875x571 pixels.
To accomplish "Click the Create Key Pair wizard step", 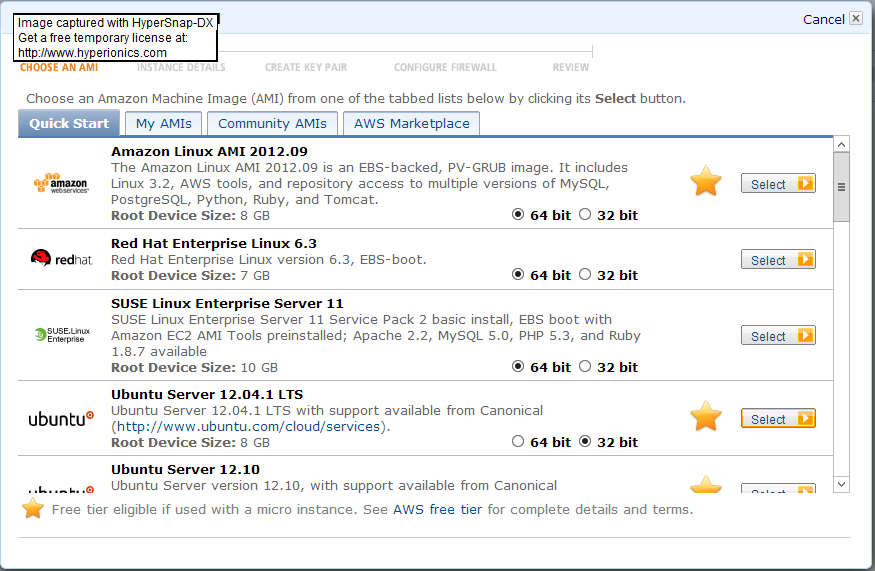I will [x=306, y=68].
